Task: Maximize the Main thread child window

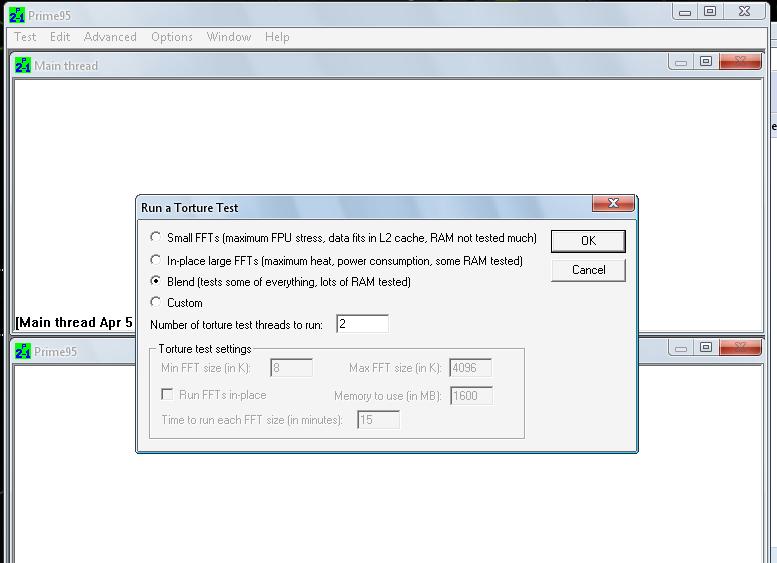Action: click(x=706, y=61)
